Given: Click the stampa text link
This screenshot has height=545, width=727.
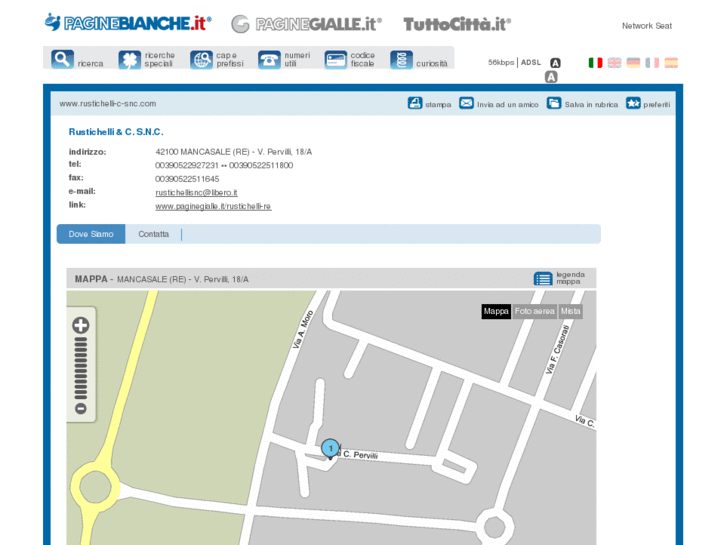Looking at the screenshot, I should pyautogui.click(x=438, y=105).
